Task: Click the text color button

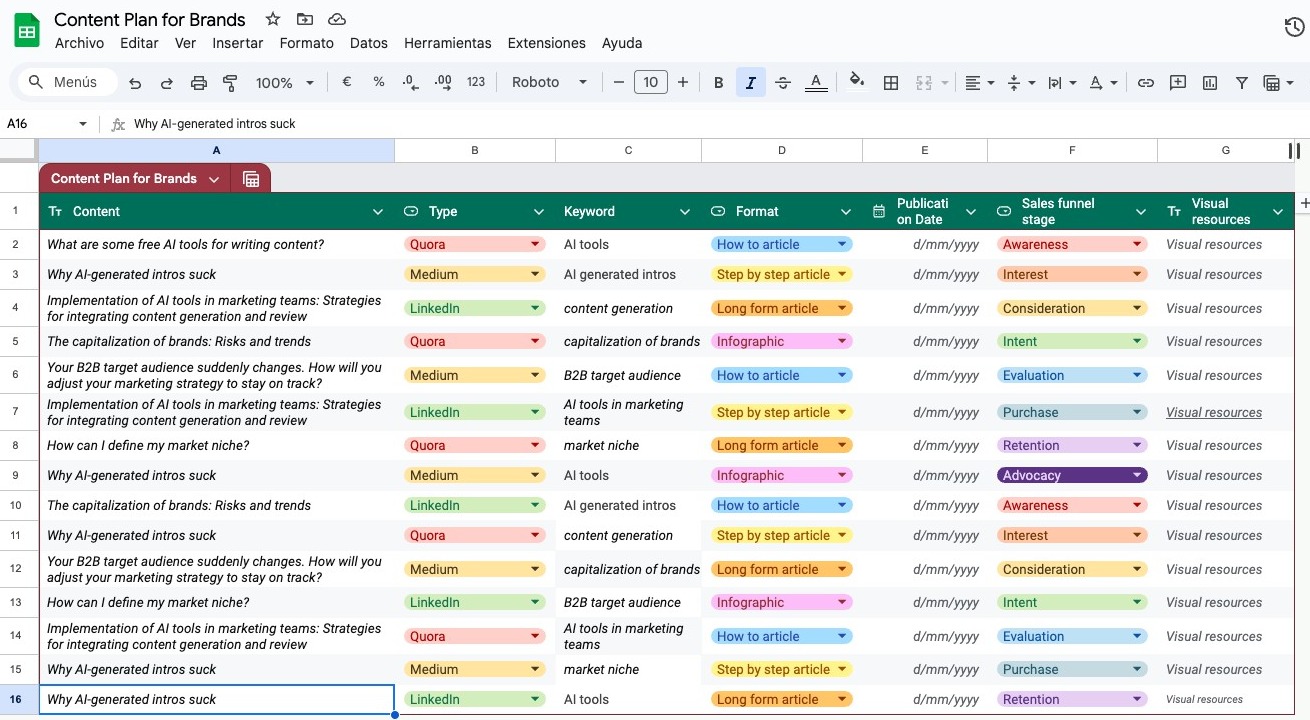Action: [x=816, y=83]
